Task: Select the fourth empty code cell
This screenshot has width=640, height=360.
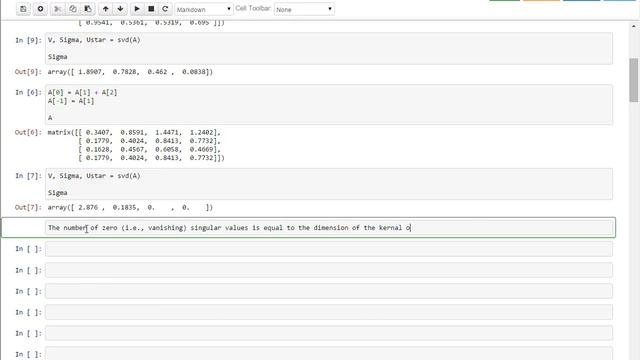Action: coord(329,312)
